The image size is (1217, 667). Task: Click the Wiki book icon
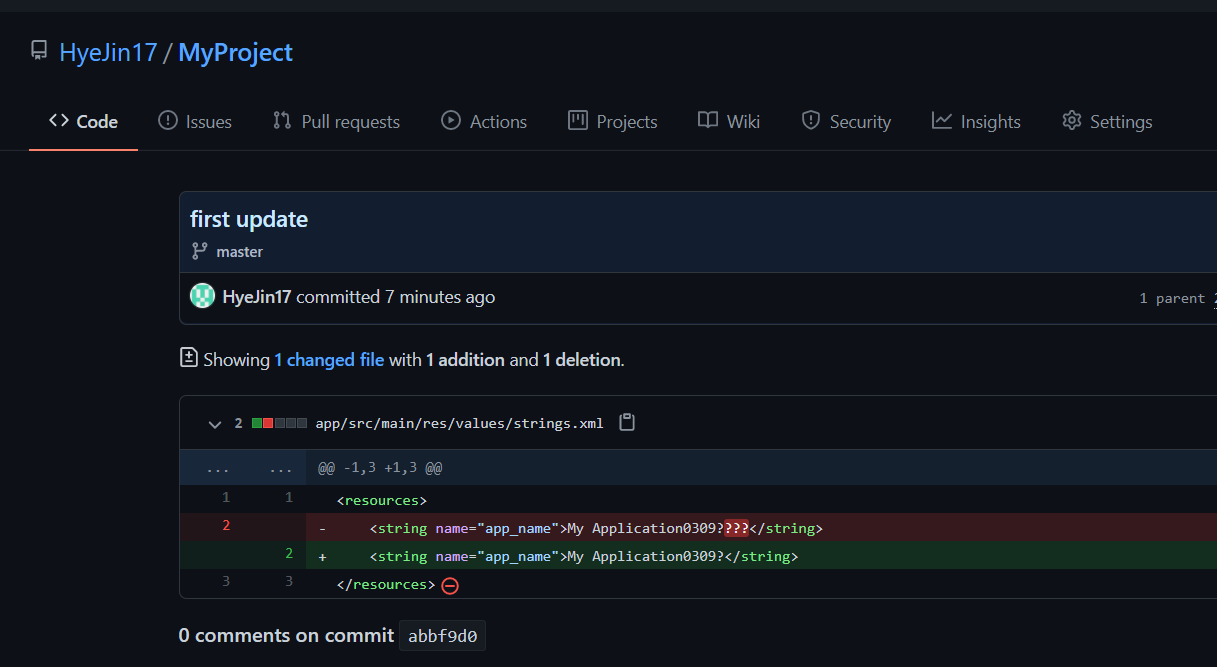click(x=708, y=120)
